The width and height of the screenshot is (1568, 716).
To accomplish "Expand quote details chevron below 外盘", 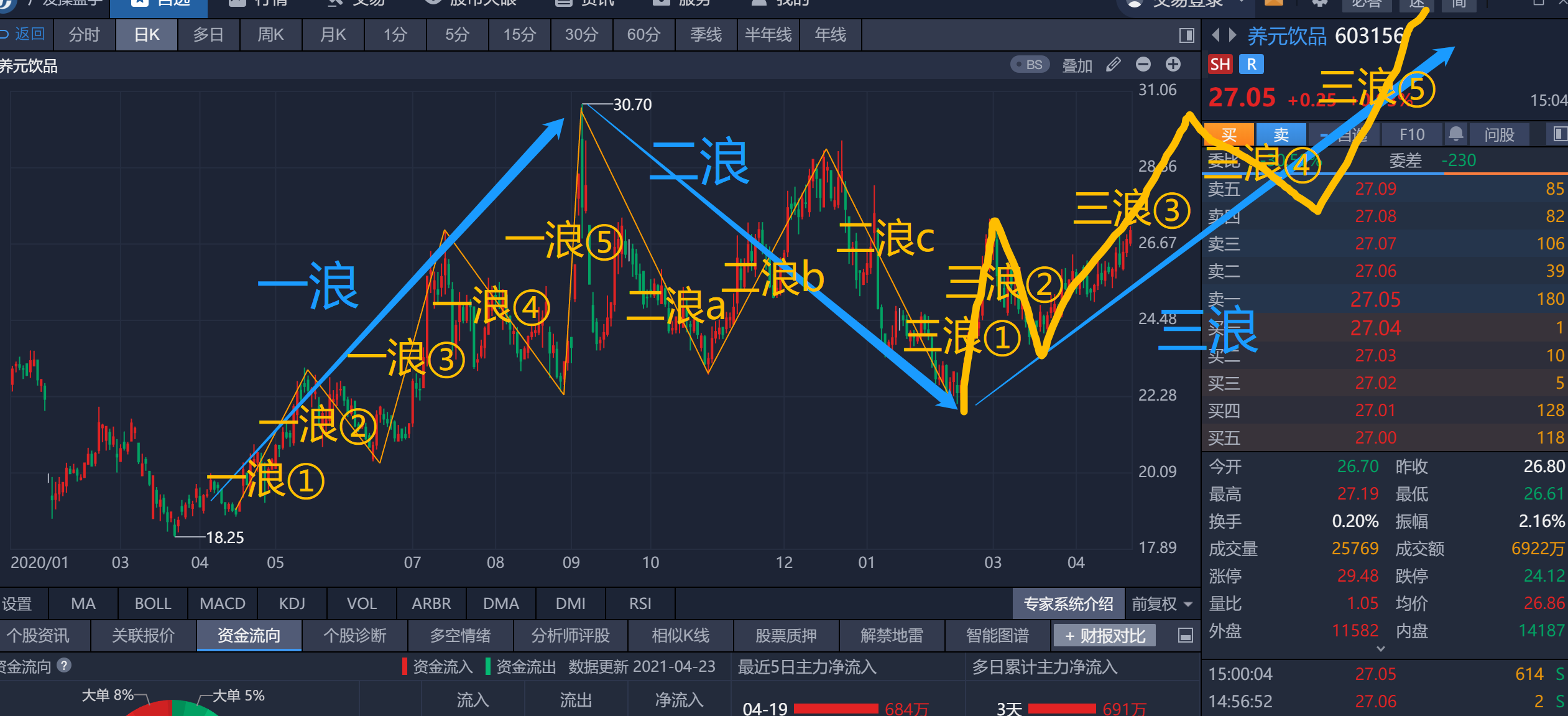I will [1380, 649].
